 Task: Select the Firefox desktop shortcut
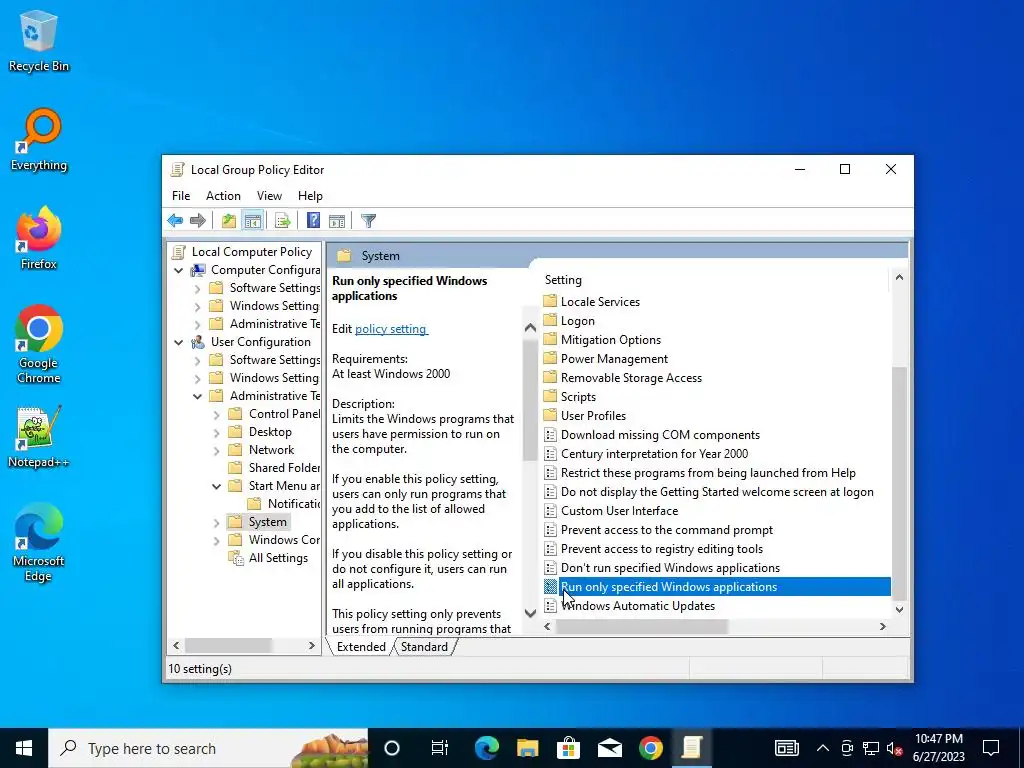point(39,238)
